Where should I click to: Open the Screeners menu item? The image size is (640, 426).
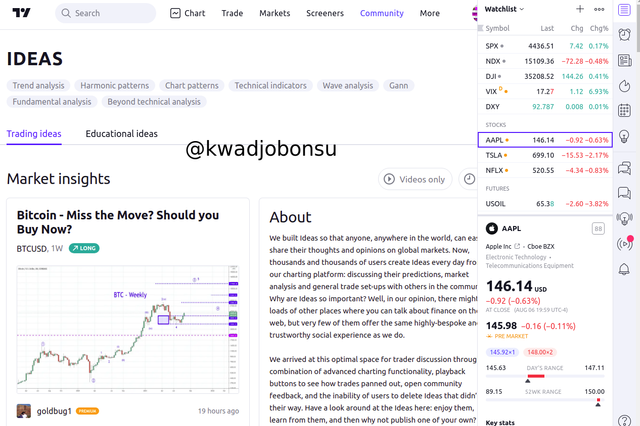pyautogui.click(x=325, y=13)
